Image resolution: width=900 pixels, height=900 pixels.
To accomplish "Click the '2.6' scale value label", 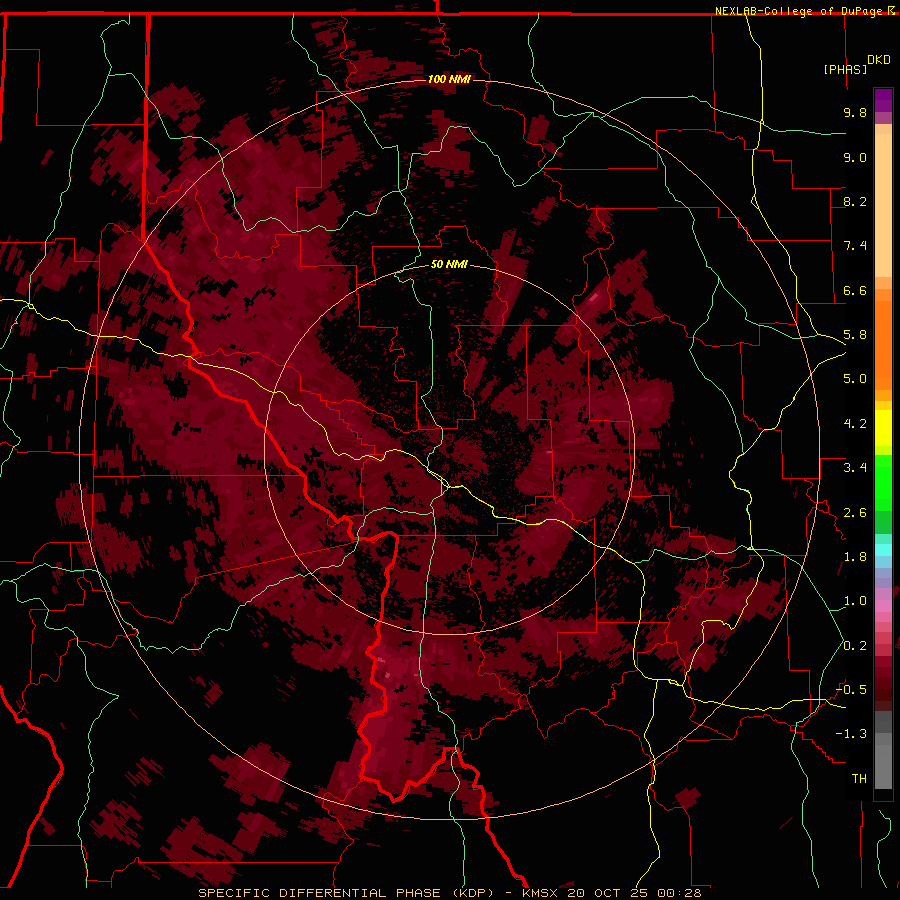I will 855,513.
